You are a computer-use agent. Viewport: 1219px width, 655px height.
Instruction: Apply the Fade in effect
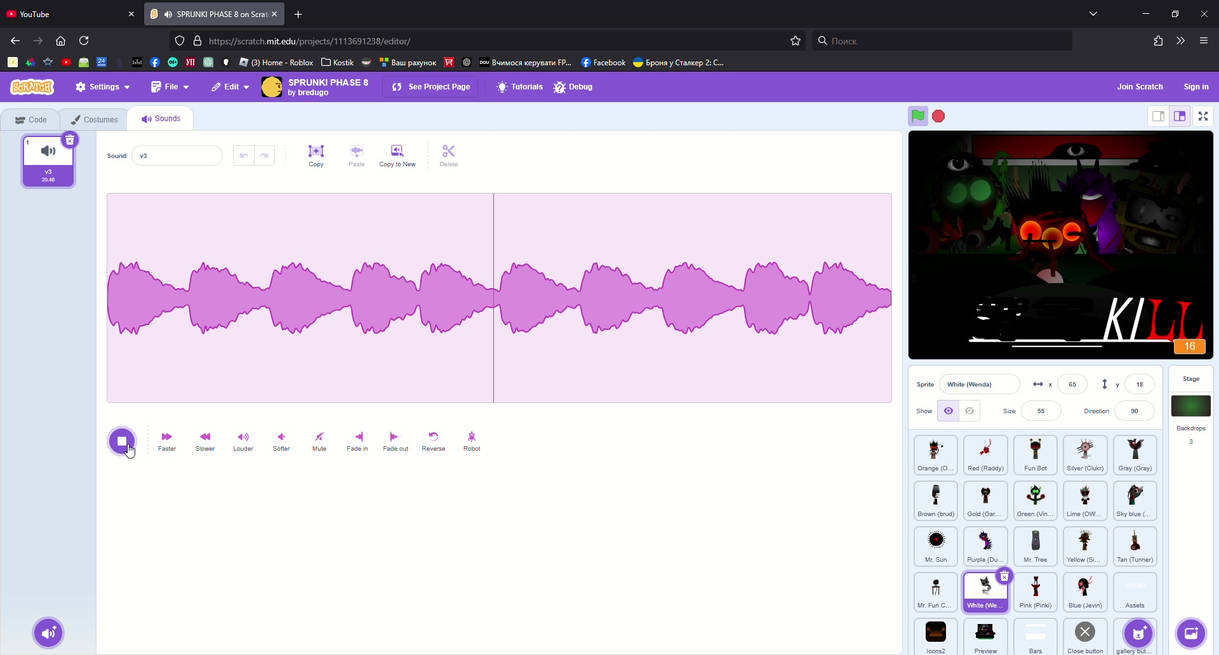(x=357, y=441)
